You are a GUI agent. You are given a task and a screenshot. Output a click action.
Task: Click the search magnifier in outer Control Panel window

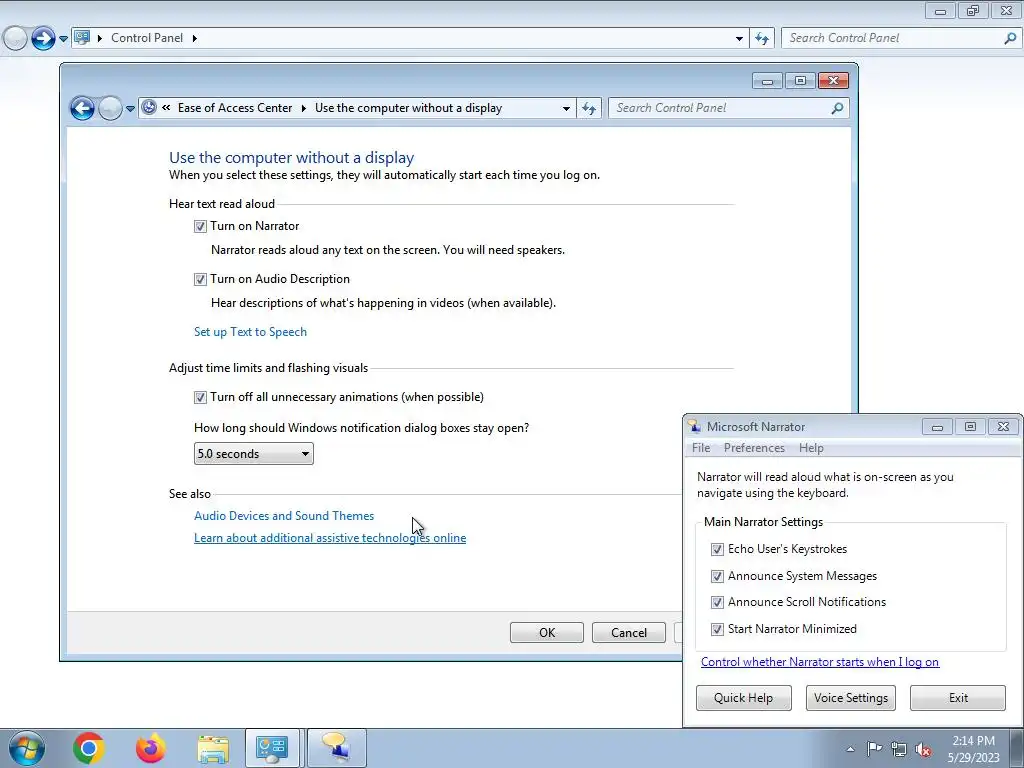coord(1010,38)
